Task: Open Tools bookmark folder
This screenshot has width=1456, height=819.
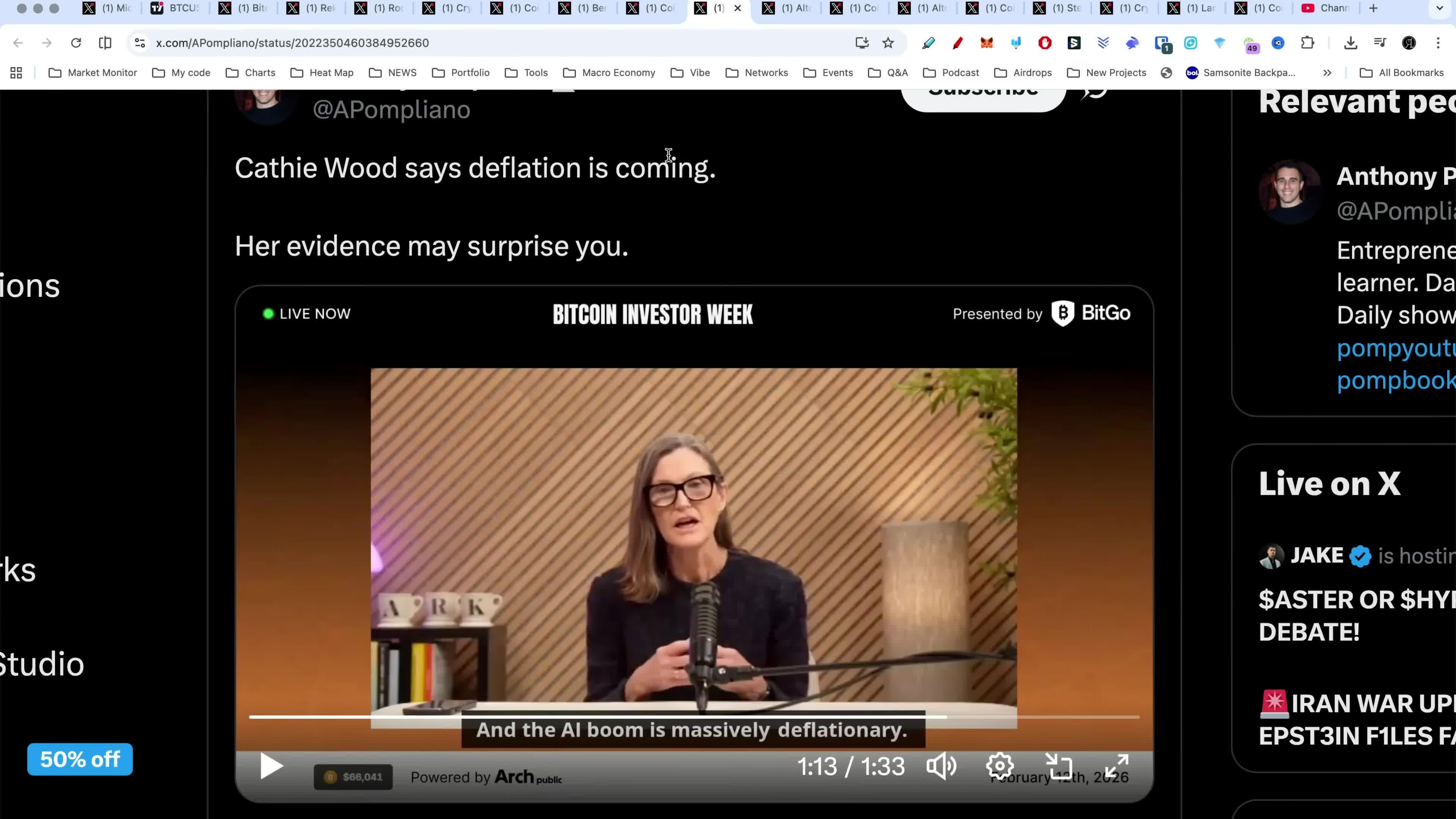Action: coord(526,73)
